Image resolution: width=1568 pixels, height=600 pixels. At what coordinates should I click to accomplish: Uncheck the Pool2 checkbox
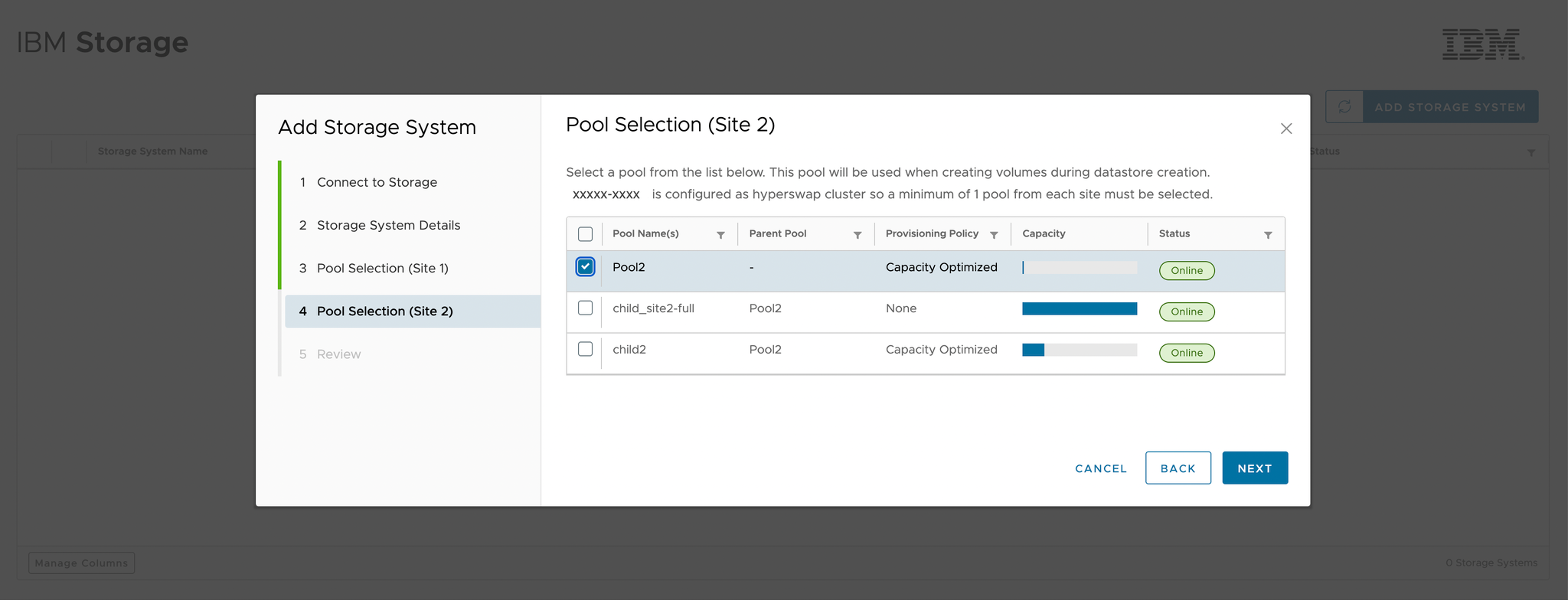[x=585, y=266]
